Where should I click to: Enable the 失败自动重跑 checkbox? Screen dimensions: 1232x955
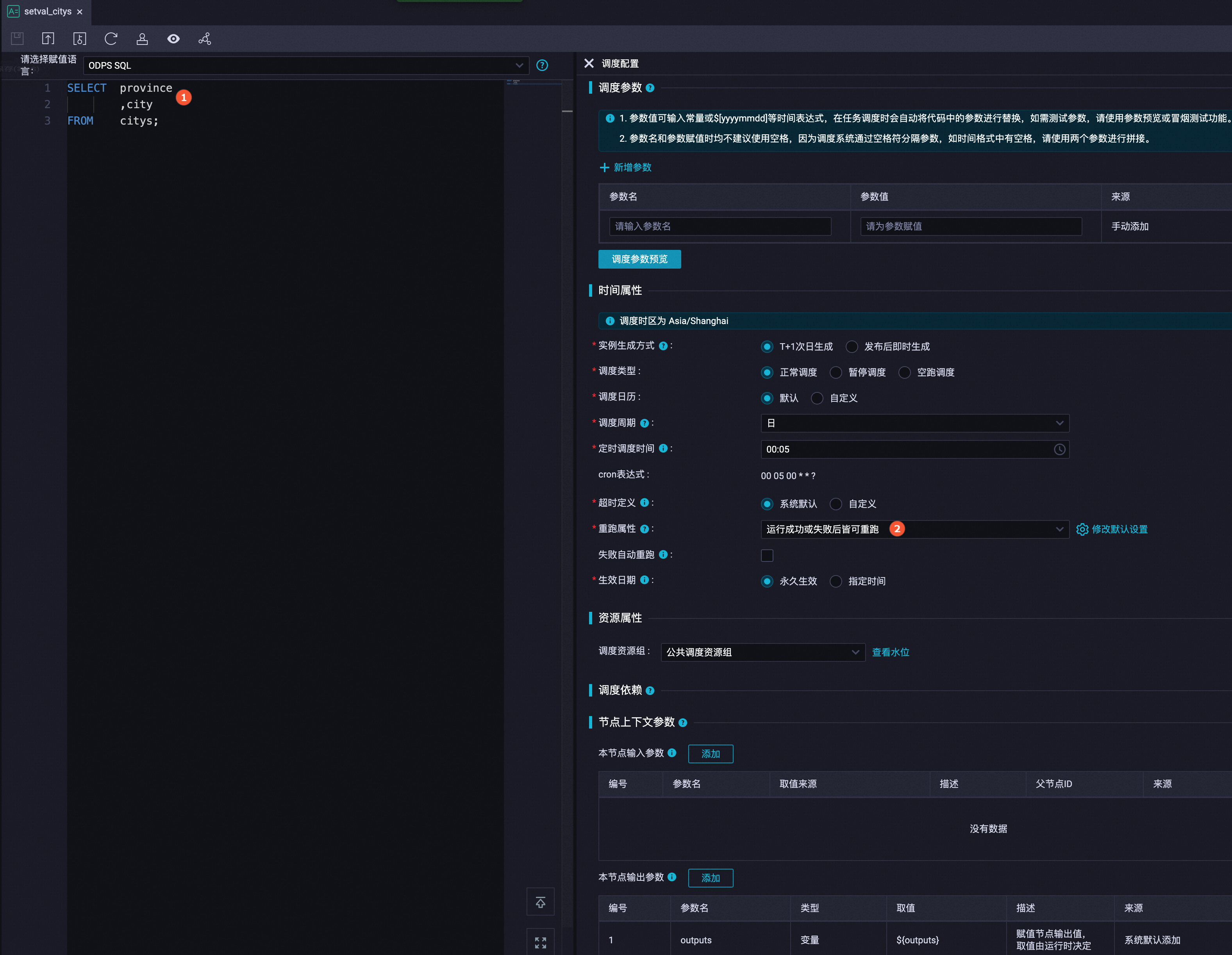pos(767,555)
